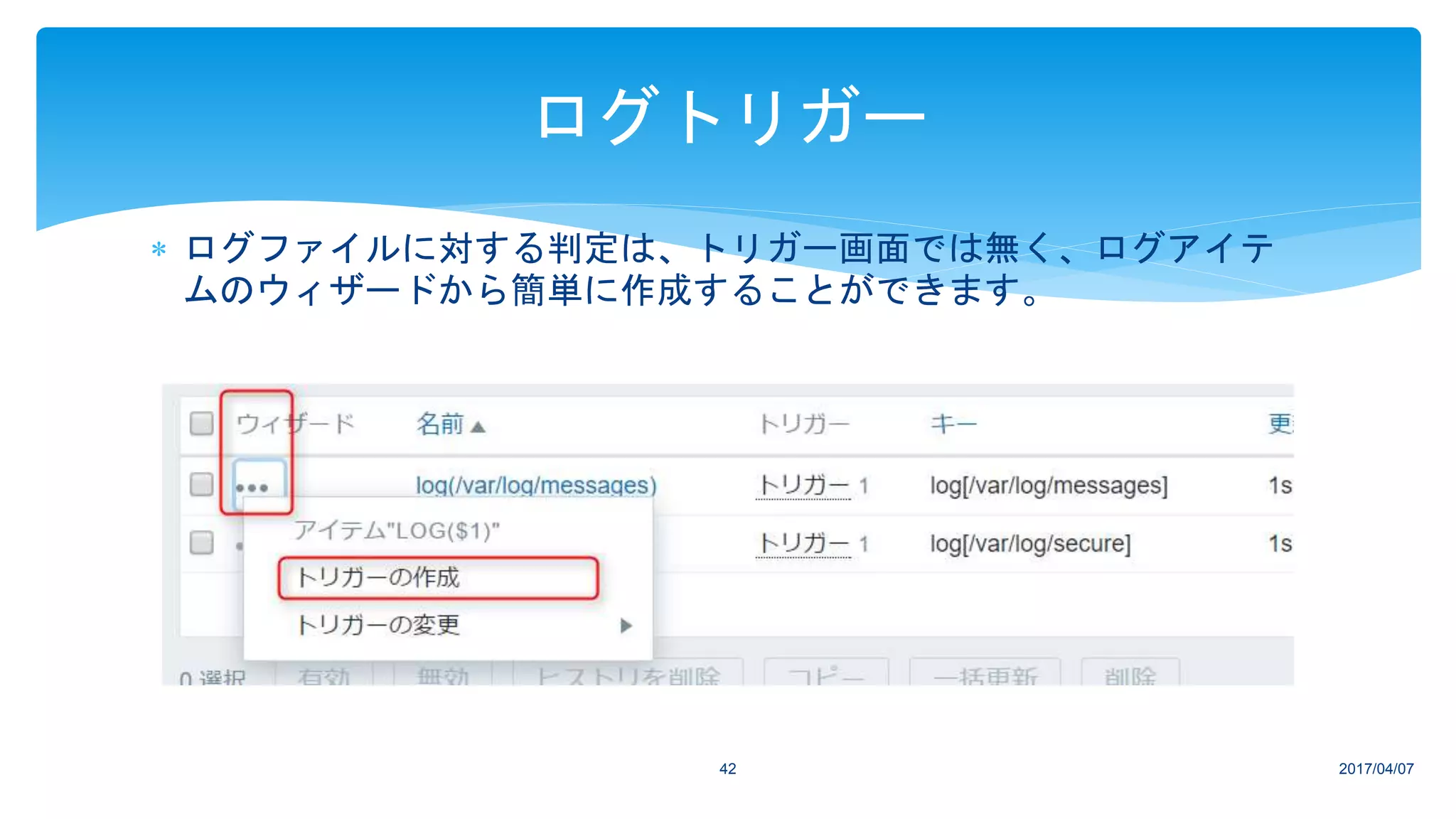Click the 一括更新 button

[x=985, y=673]
